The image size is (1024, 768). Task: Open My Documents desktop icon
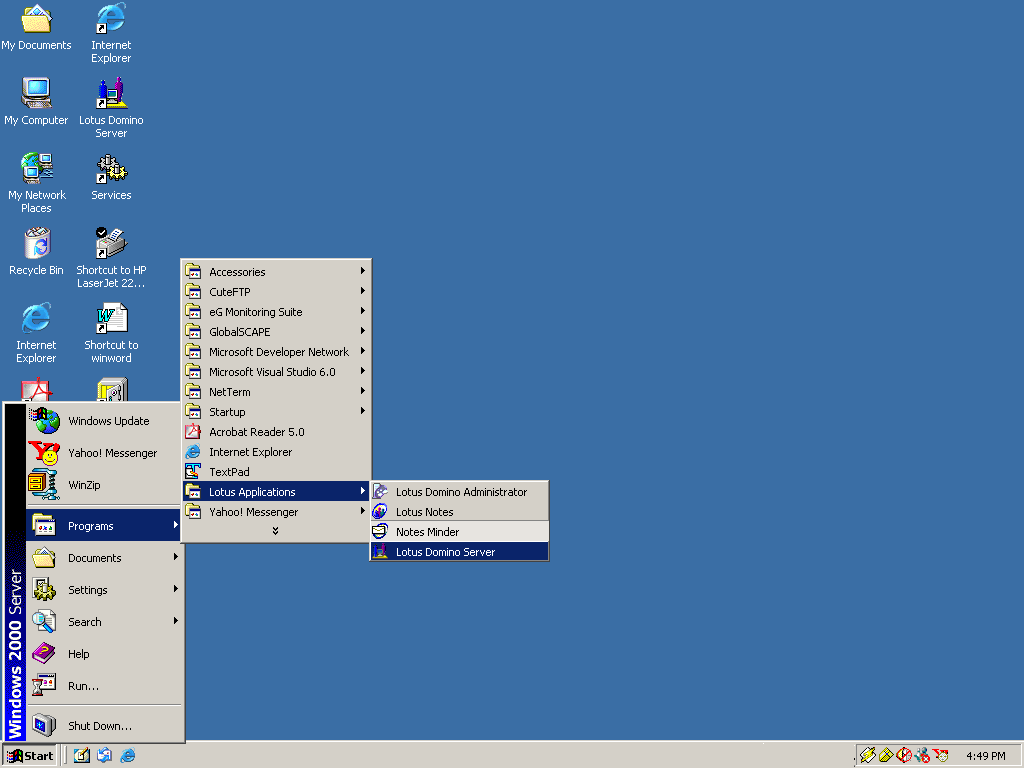click(x=36, y=27)
